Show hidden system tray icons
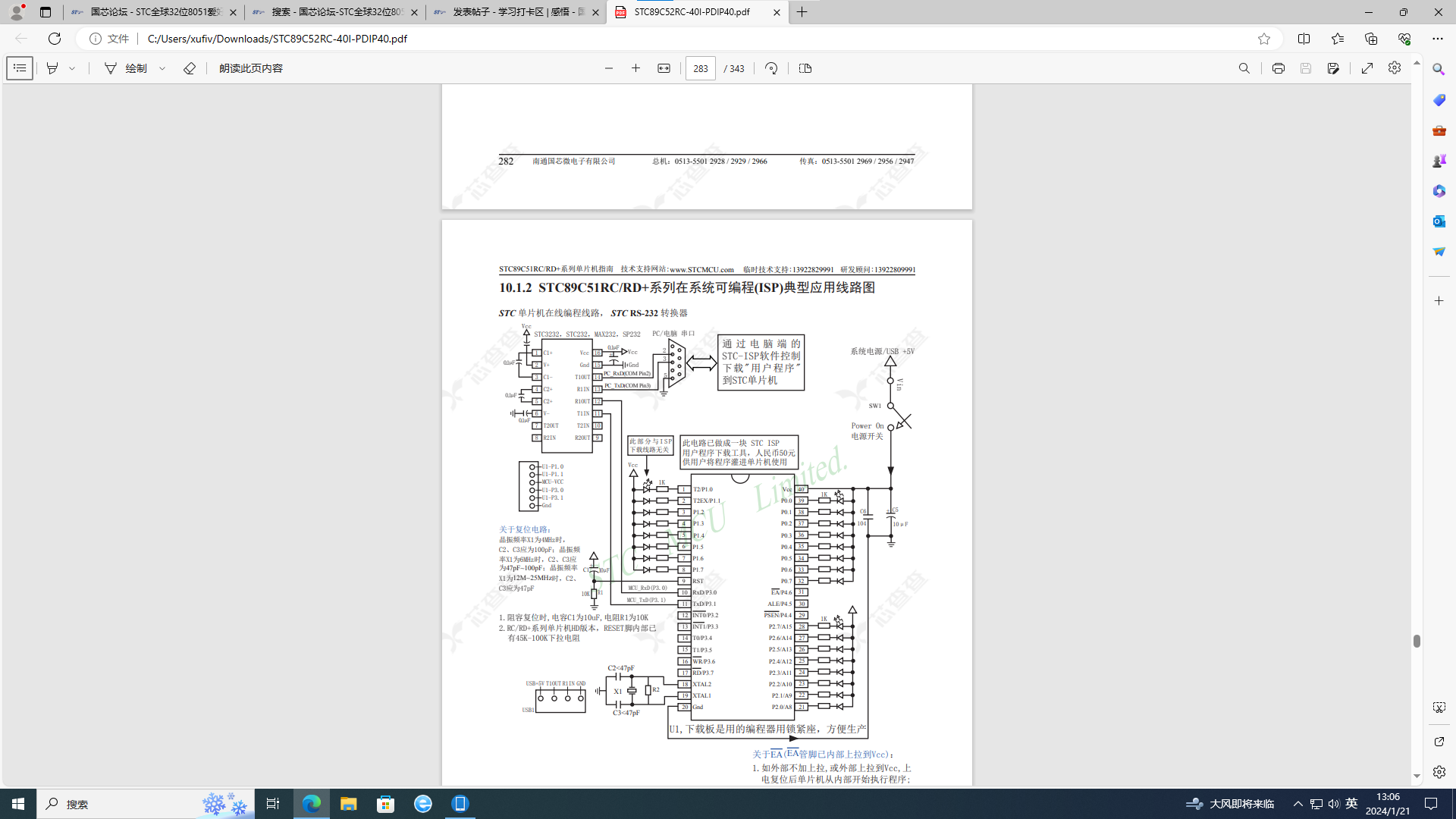The width and height of the screenshot is (1456, 819). click(x=1298, y=804)
